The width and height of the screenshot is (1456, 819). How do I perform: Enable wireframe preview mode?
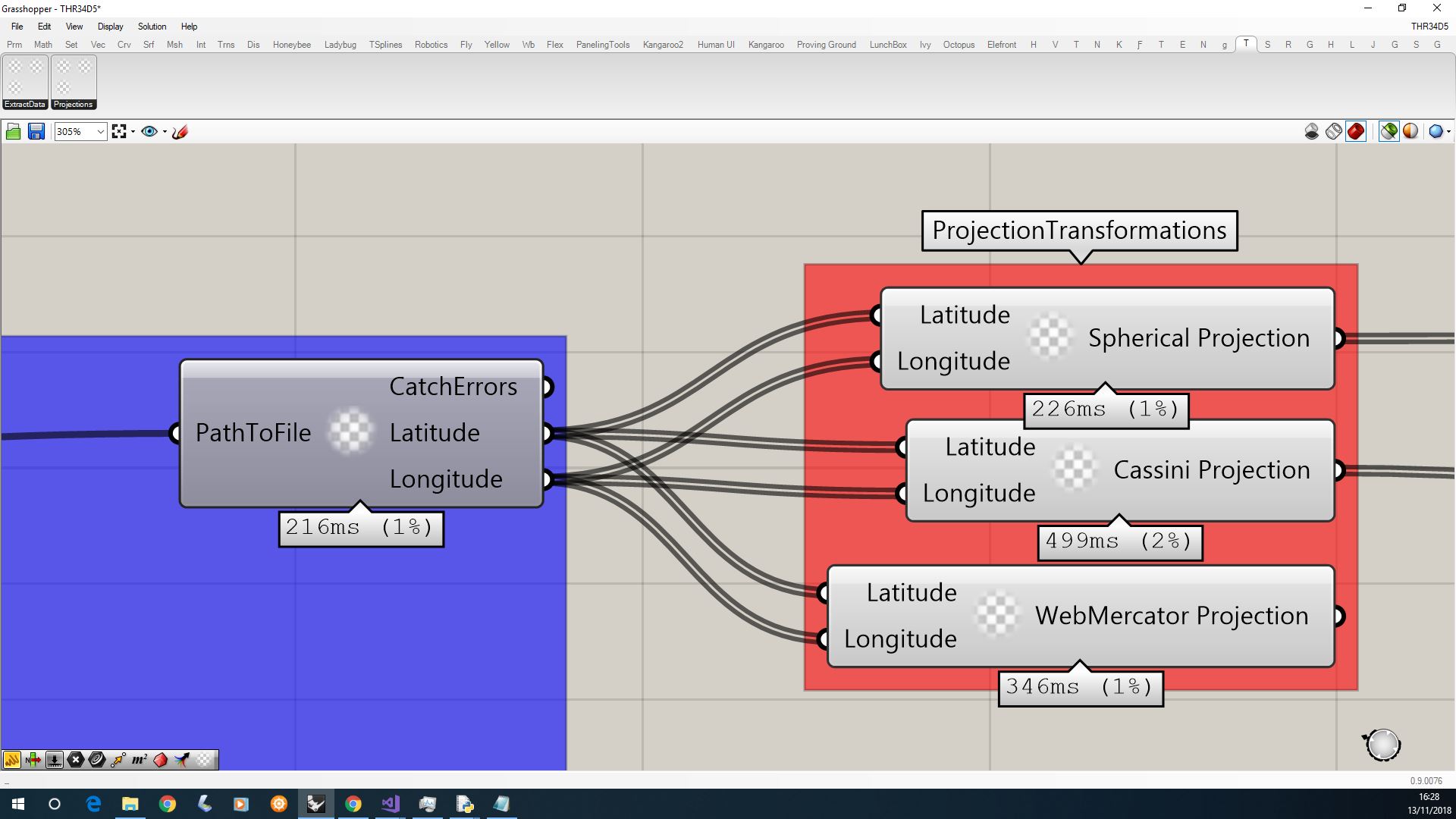pos(1333,131)
